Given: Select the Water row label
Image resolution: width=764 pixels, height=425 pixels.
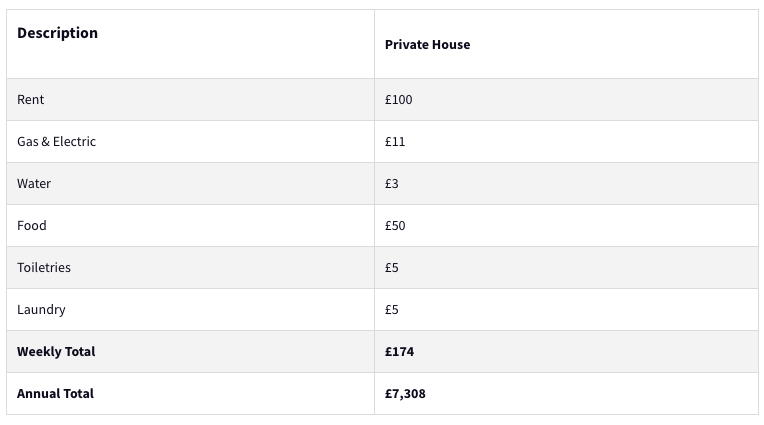Looking at the screenshot, I should point(34,184).
